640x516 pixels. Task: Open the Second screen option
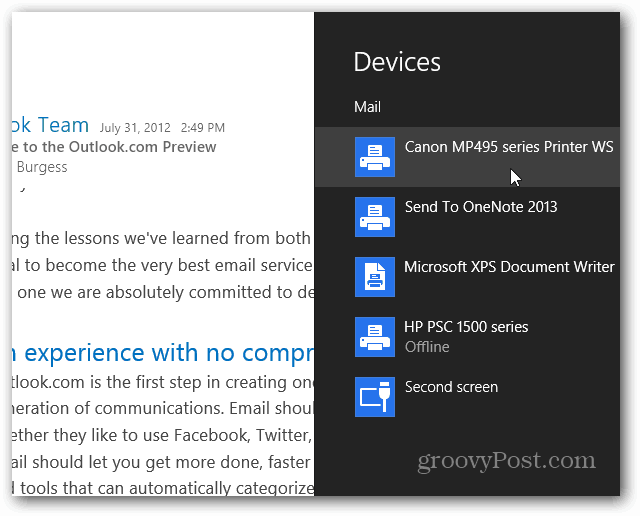(467, 397)
